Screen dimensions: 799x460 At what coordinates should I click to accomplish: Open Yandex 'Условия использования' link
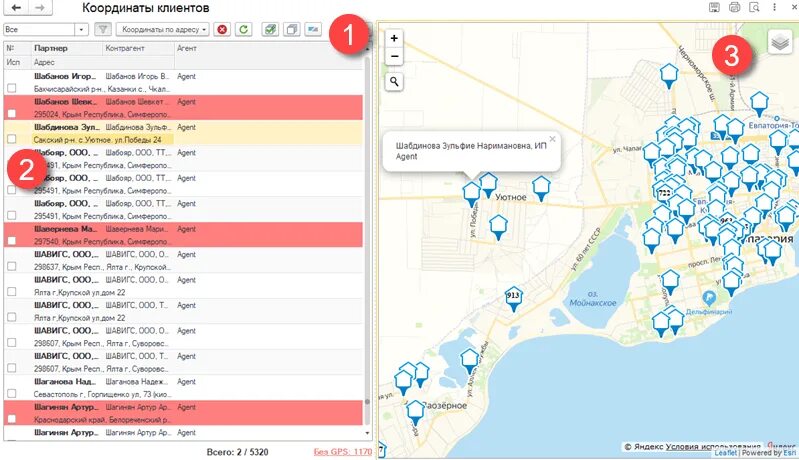(713, 446)
